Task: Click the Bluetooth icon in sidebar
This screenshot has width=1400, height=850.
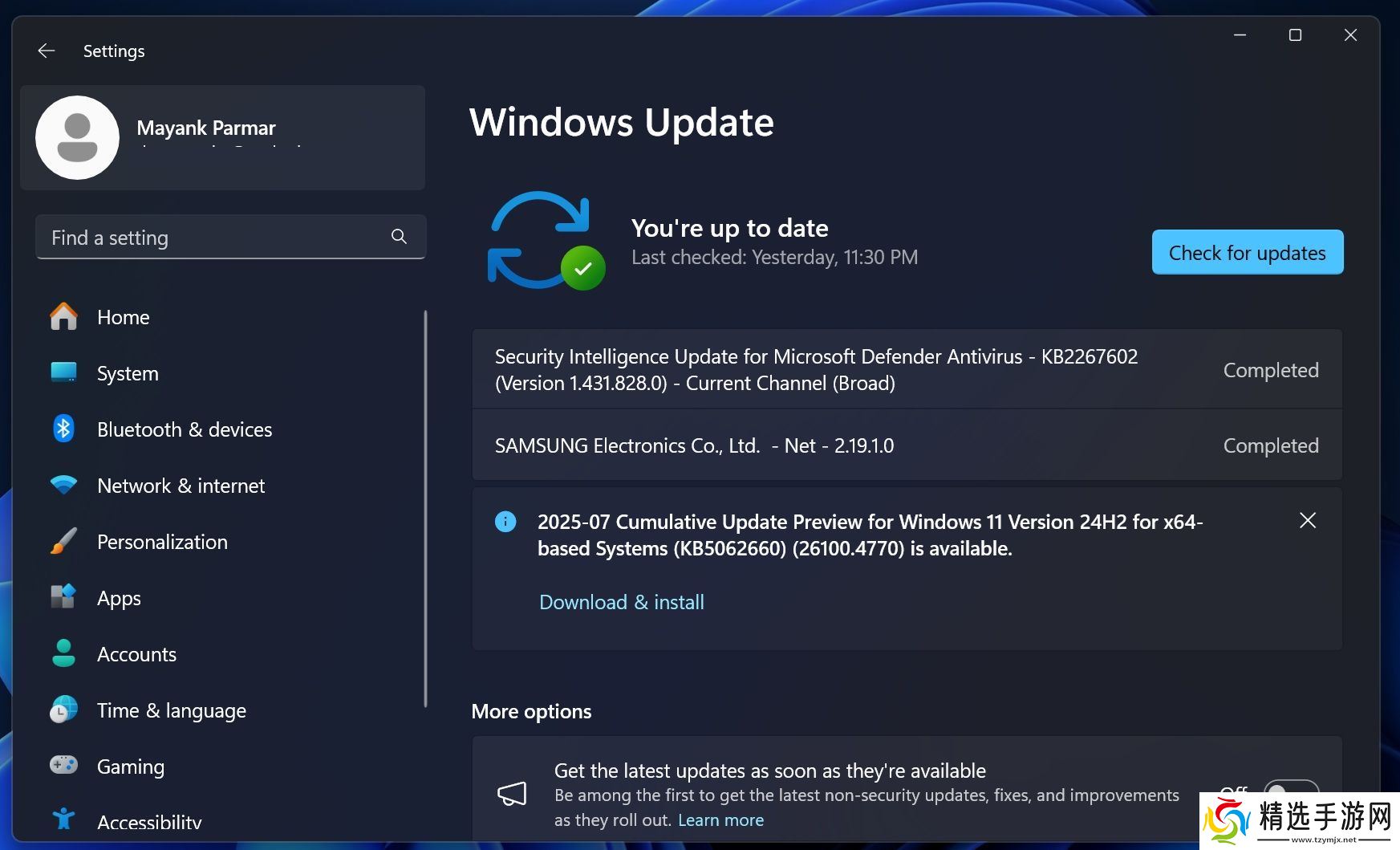Action: [x=63, y=429]
